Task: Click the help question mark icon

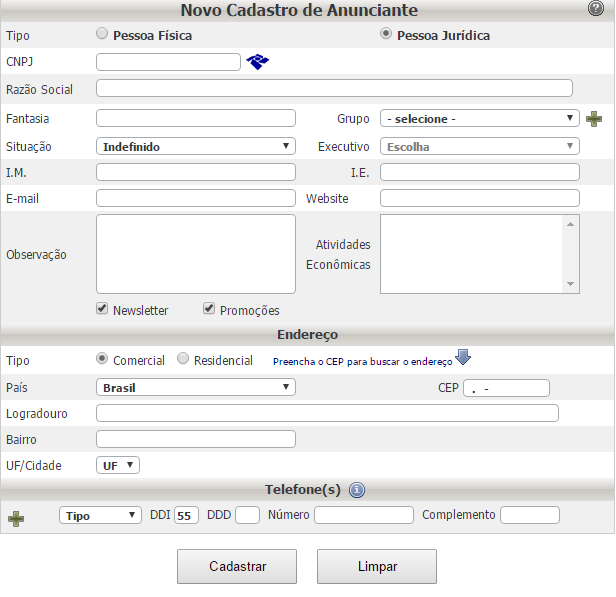Action: (596, 10)
